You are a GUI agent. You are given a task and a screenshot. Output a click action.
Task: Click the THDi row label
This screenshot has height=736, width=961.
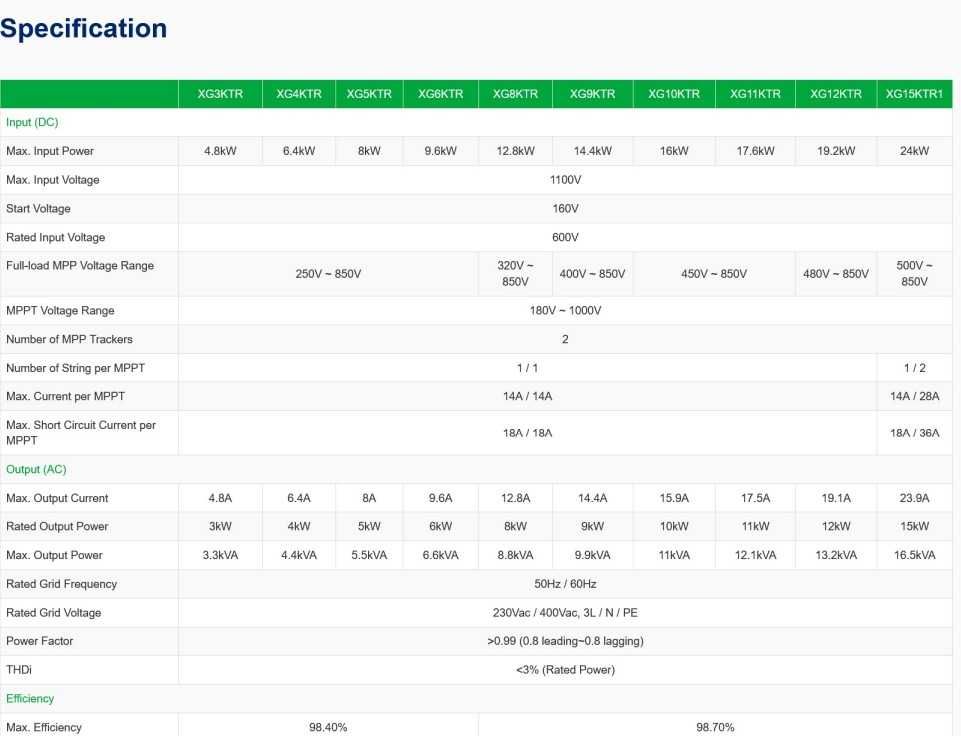coord(18,670)
